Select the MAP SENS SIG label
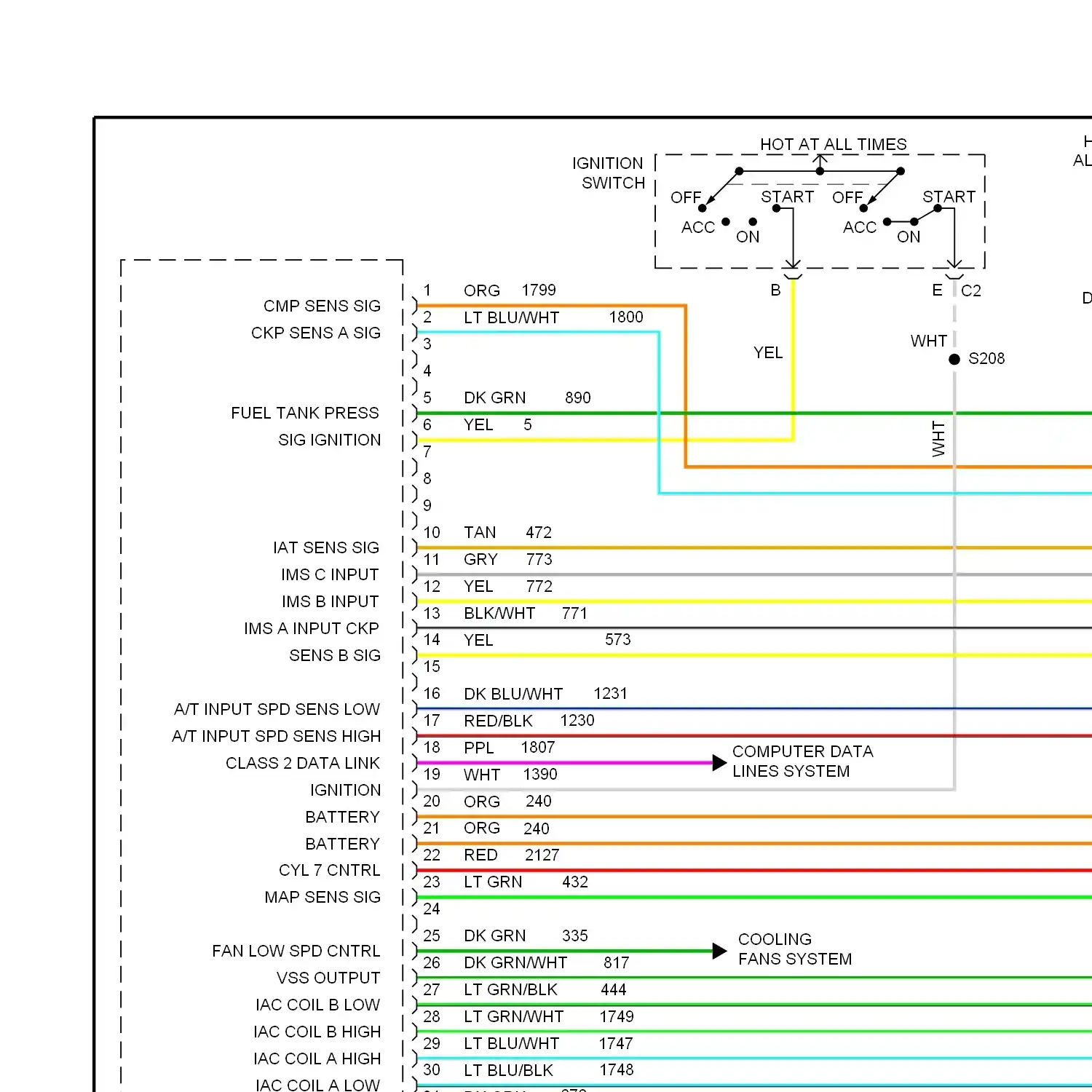Screen dimensions: 1092x1092 point(323,897)
